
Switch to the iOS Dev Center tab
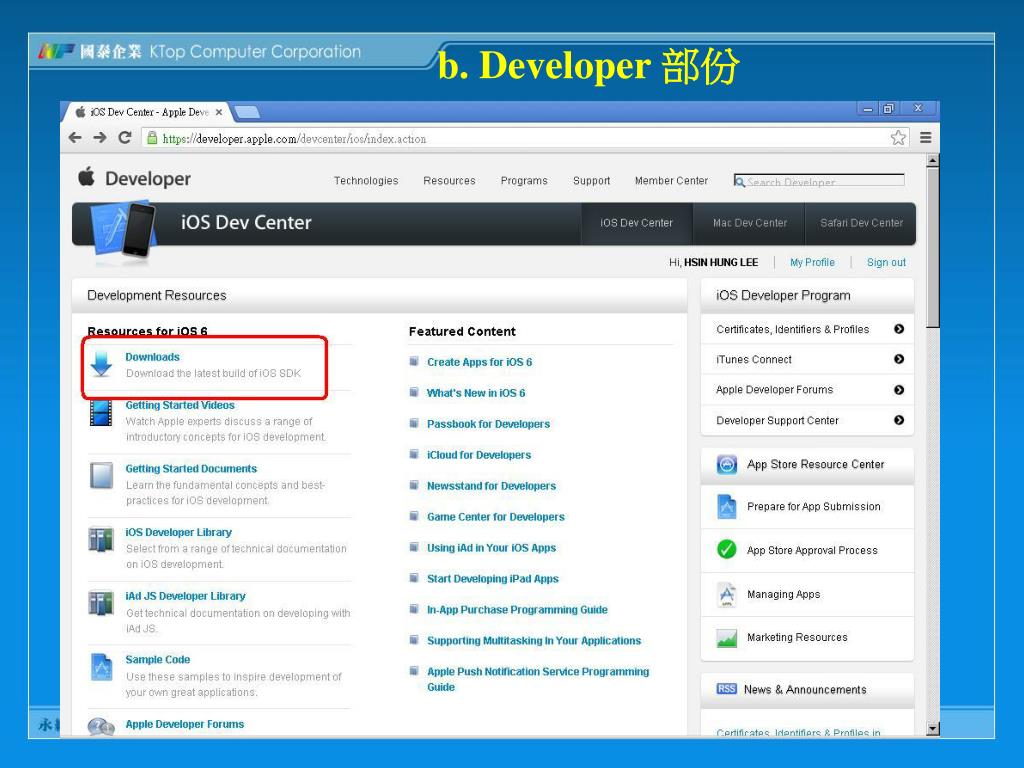point(637,223)
